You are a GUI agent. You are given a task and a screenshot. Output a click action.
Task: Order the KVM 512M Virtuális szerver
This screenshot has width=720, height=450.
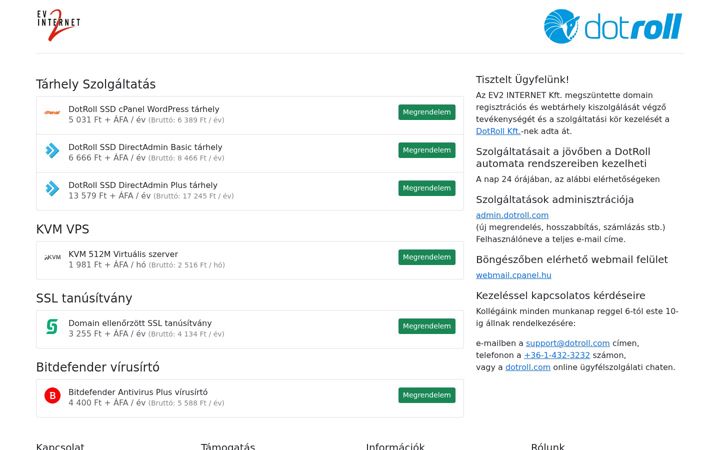(x=427, y=257)
